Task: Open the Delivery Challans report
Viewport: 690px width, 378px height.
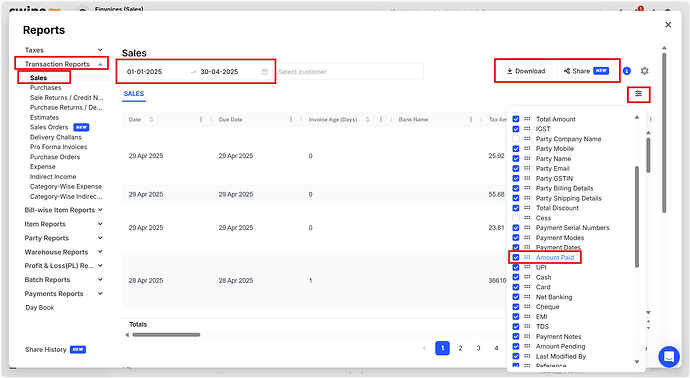Action: [x=55, y=137]
